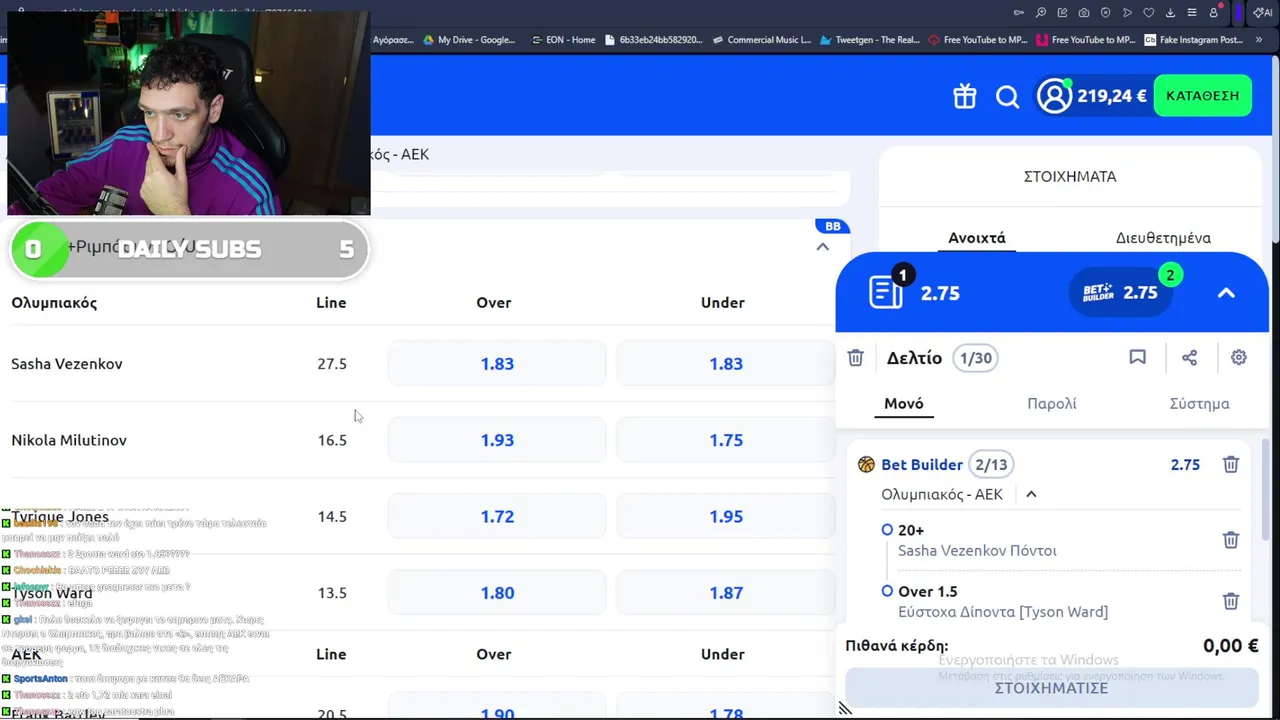The image size is (1280, 720).
Task: Bookmark the betslip
Action: pos(1137,357)
